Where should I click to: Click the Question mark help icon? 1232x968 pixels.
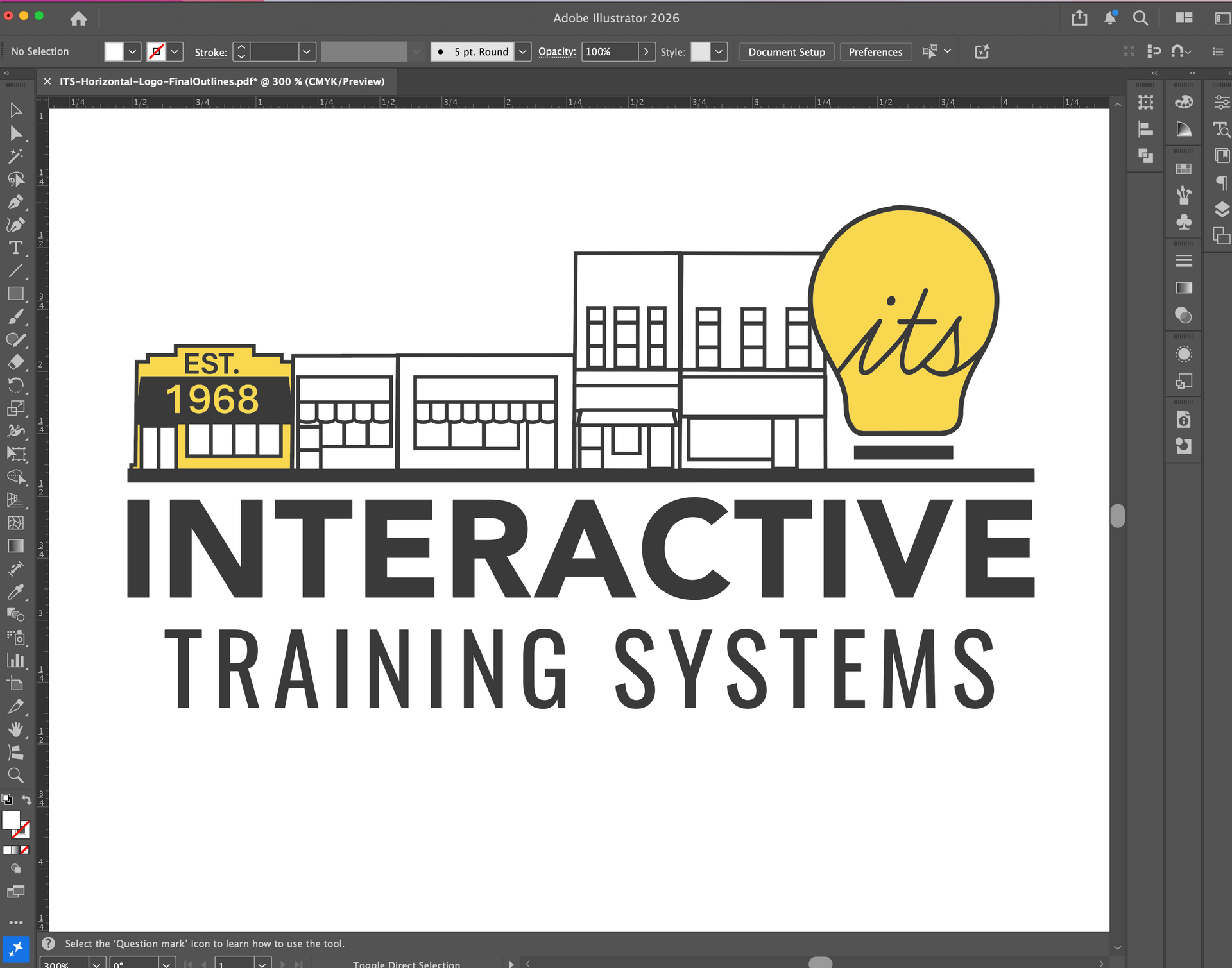click(48, 943)
